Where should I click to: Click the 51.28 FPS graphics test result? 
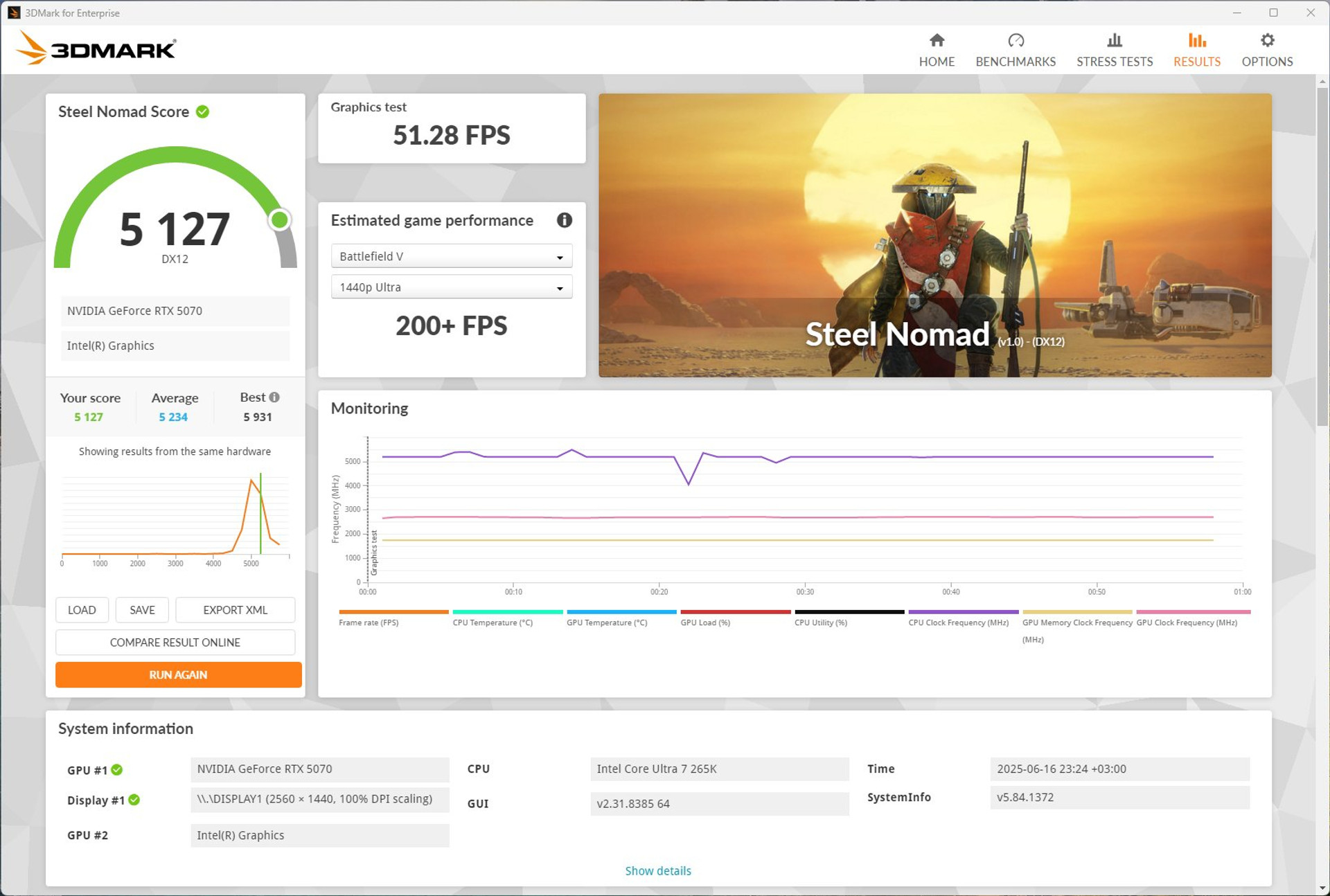click(452, 135)
